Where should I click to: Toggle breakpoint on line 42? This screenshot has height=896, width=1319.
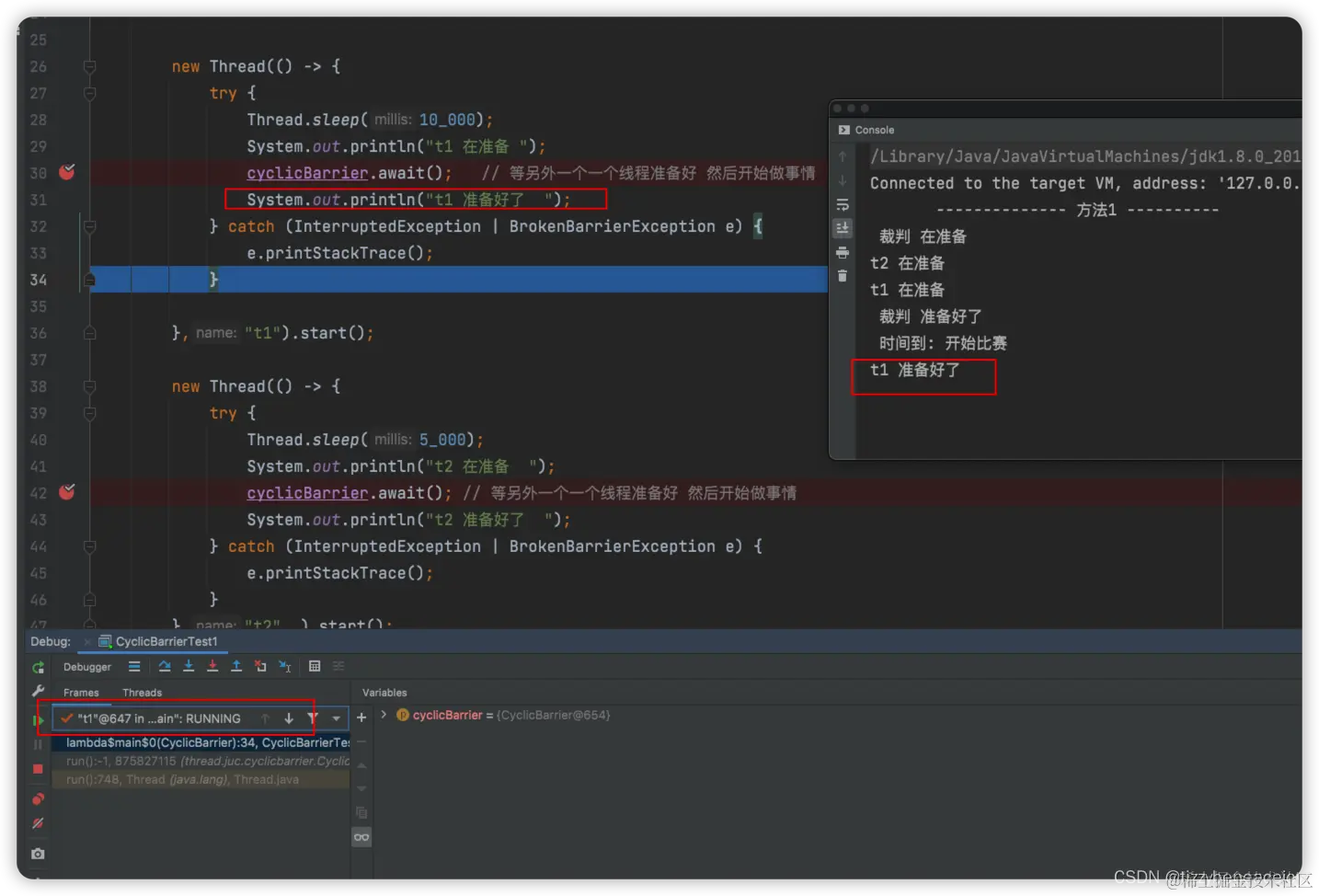(67, 492)
